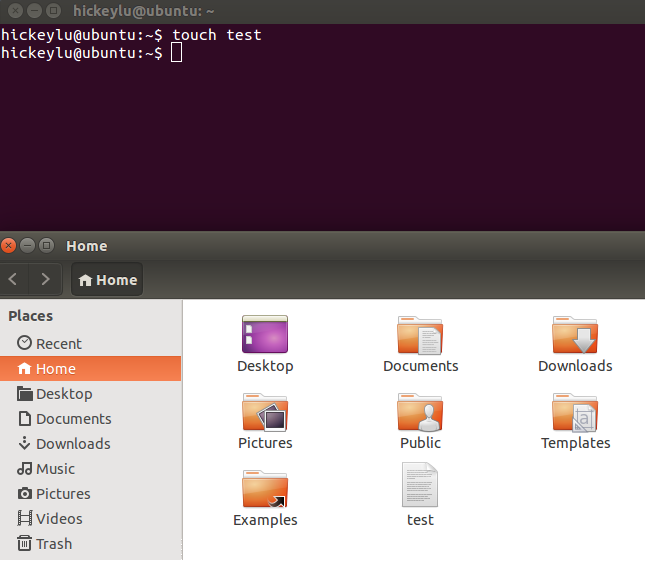Select the Examples shortcut folder

coord(265,489)
